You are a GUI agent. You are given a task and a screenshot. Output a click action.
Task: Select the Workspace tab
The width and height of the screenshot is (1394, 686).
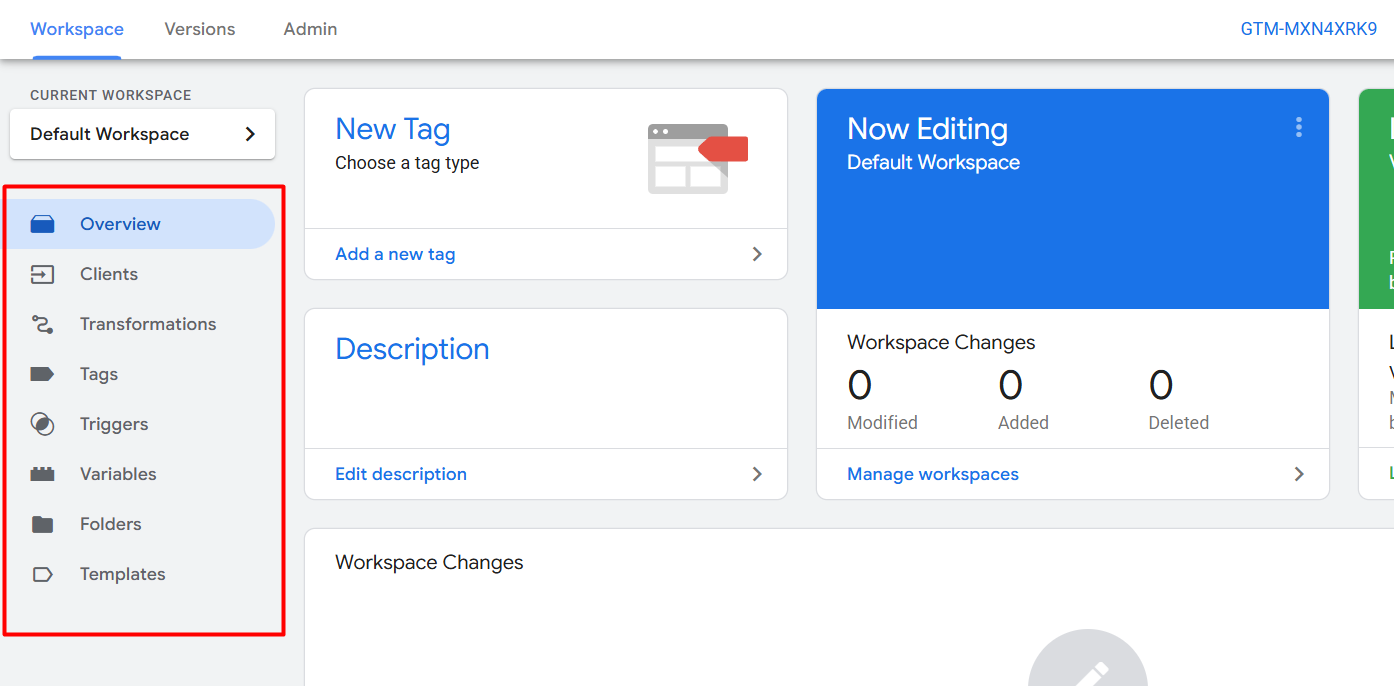(77, 29)
